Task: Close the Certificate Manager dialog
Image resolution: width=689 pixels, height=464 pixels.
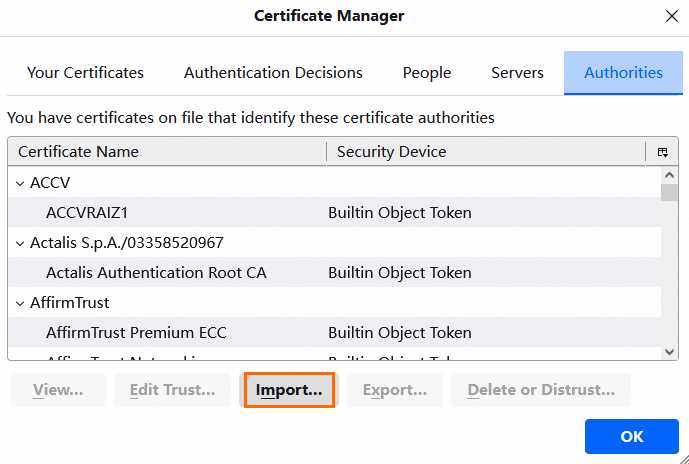Action: point(670,16)
